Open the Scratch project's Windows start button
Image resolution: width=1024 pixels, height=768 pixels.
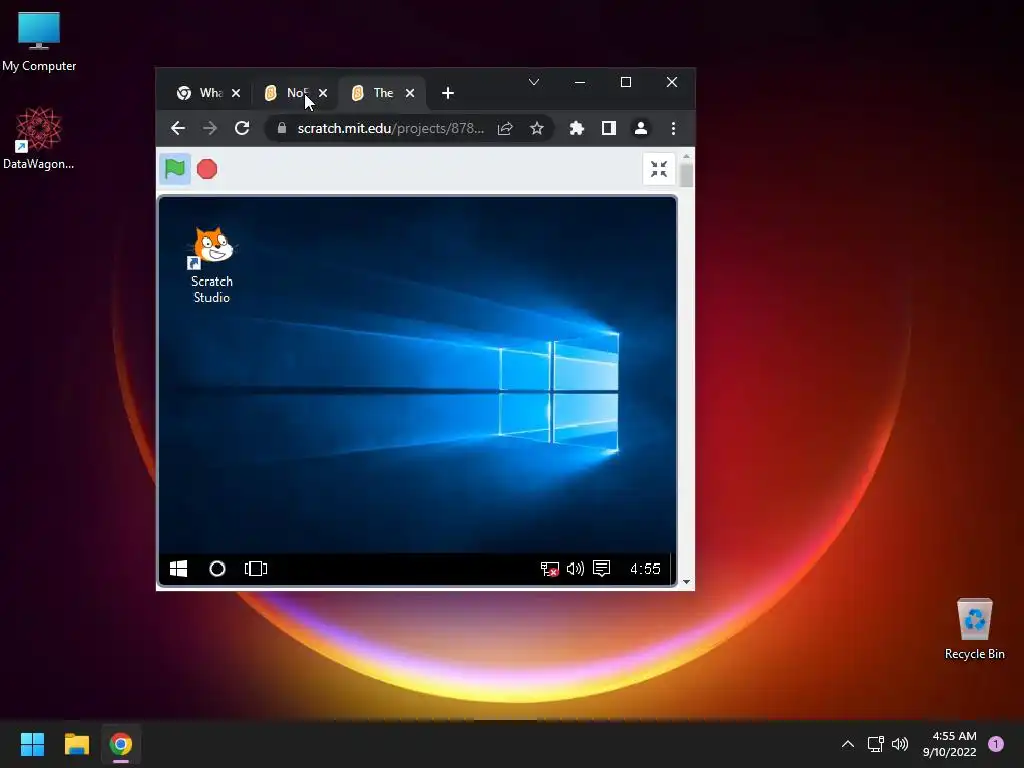coord(178,569)
